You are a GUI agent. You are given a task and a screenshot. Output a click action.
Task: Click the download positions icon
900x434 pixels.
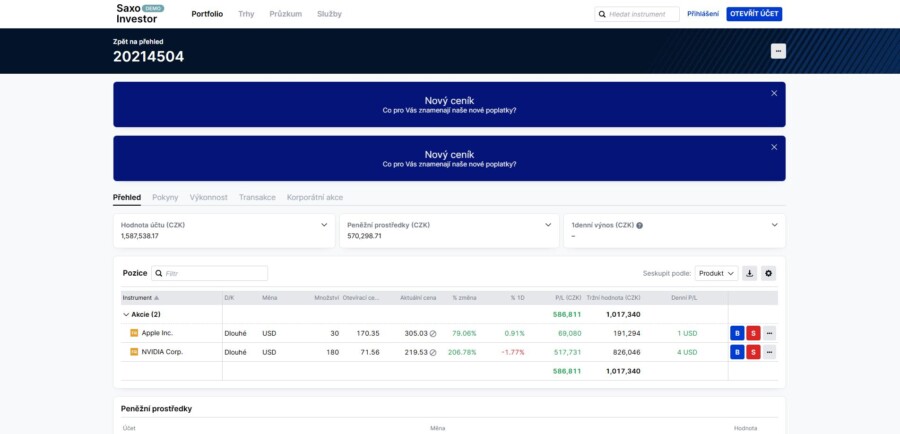(x=749, y=273)
